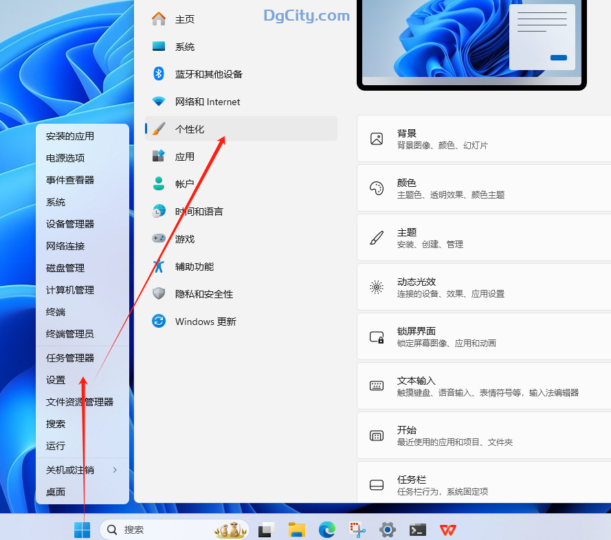Open the Snipping Tool taskbar icon
Viewport: 611px width, 540px height.
[357, 529]
